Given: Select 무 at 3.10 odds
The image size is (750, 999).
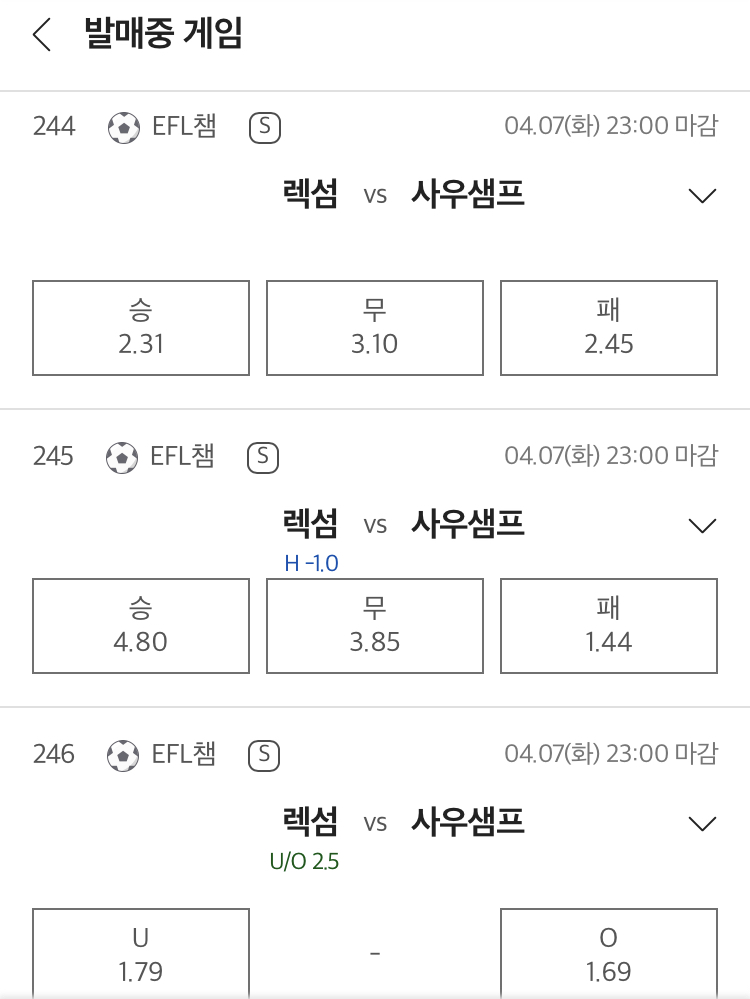Looking at the screenshot, I should pos(375,327).
